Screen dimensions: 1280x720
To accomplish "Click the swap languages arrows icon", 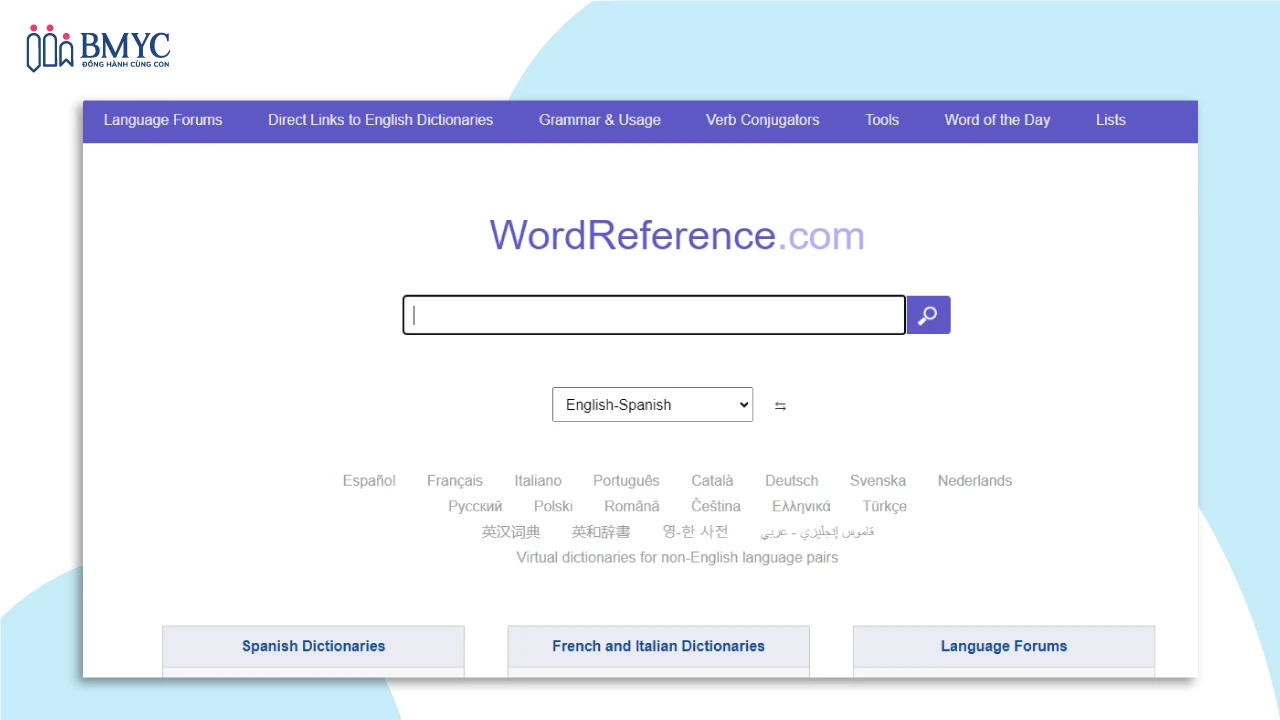I will (x=780, y=406).
